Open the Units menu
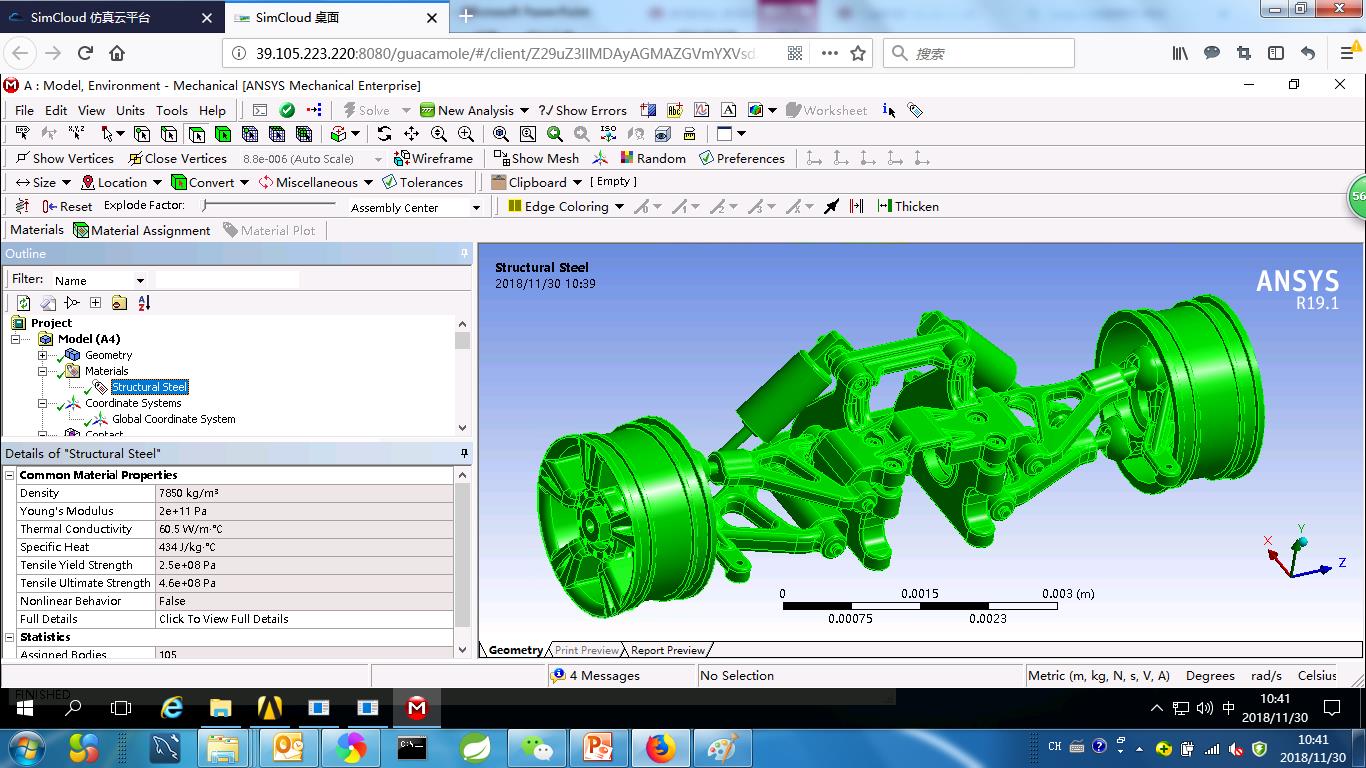The image size is (1366, 768). pos(130,110)
